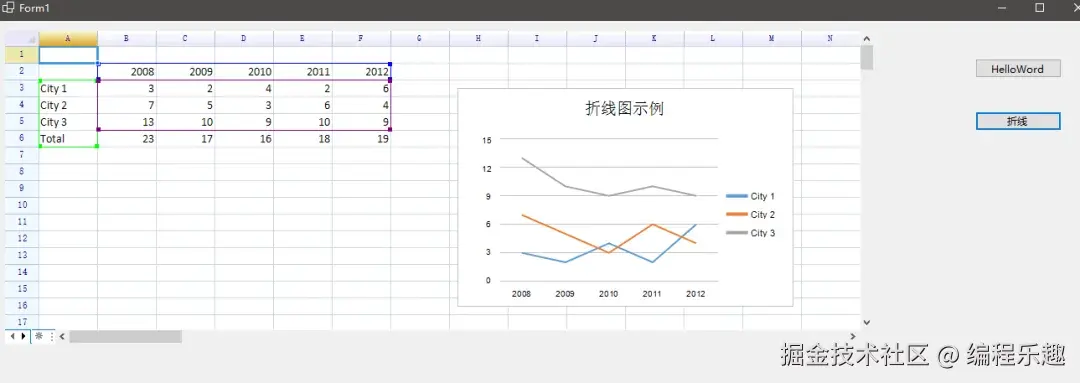Add a new sheet using the asterisk tab
This screenshot has width=1080, height=383.
[x=39, y=336]
